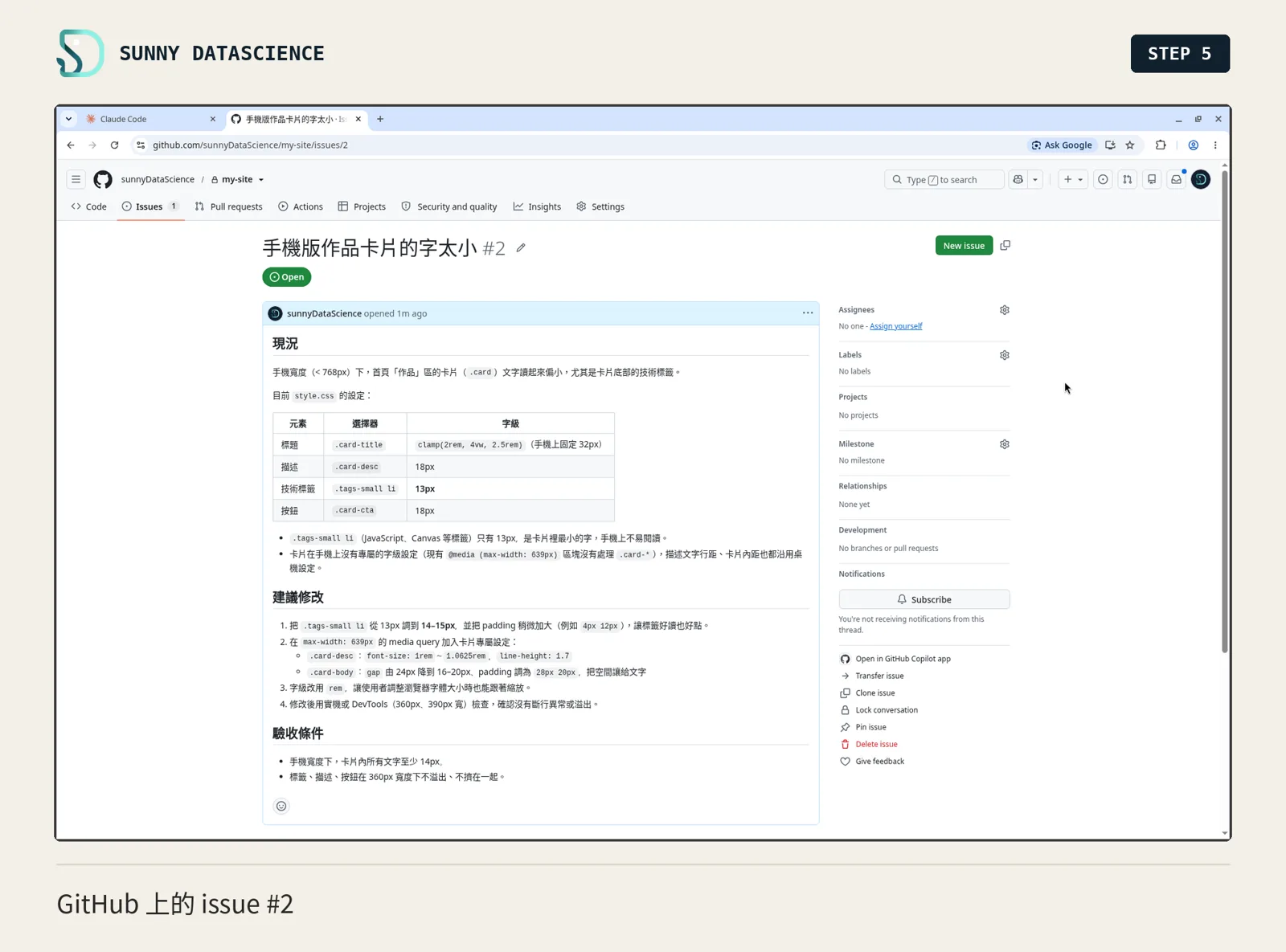Viewport: 1286px width, 952px height.
Task: Click the browser address bar URL
Action: pyautogui.click(x=250, y=145)
